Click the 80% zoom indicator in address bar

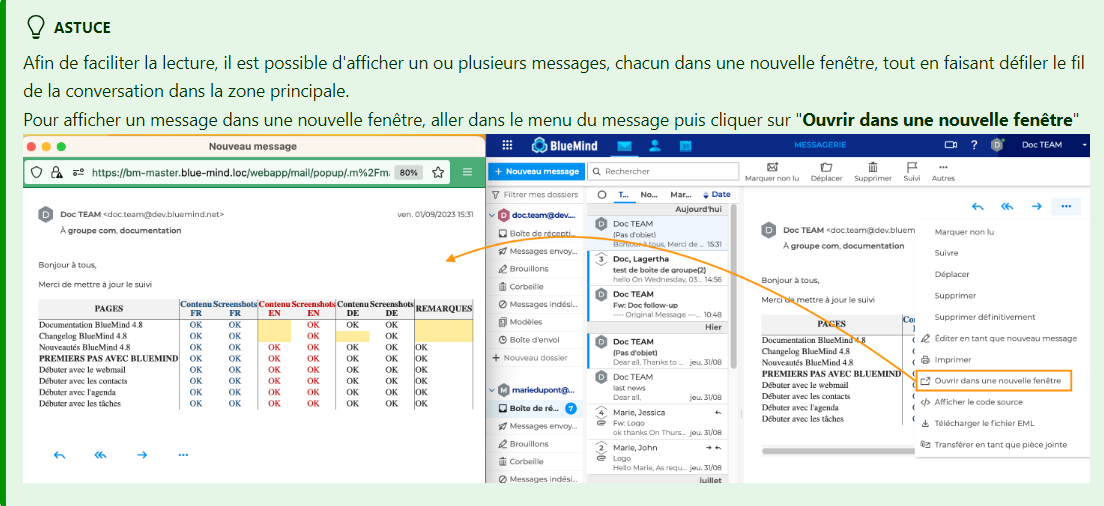(x=409, y=172)
